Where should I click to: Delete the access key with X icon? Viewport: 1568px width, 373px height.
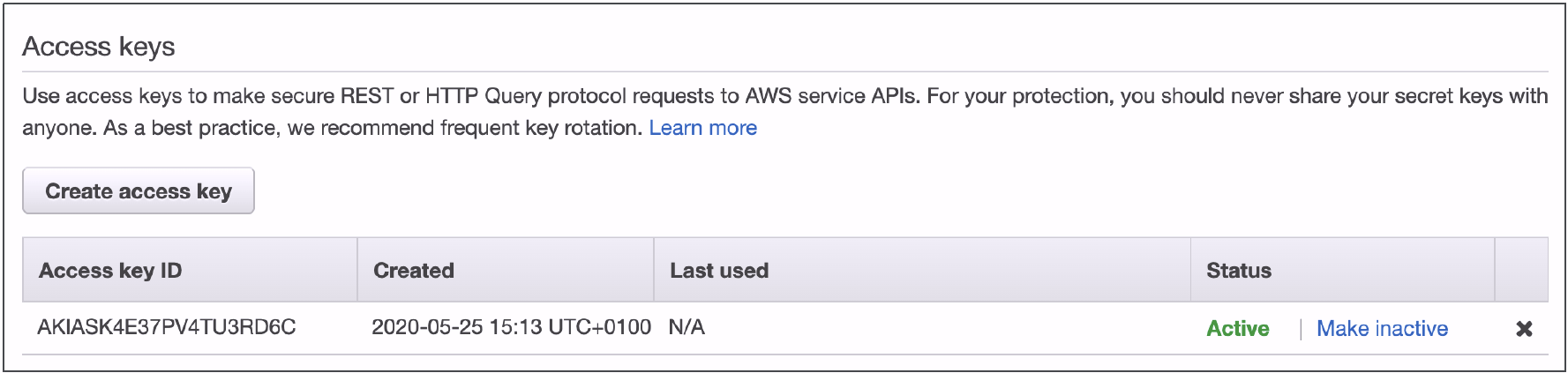(x=1524, y=329)
